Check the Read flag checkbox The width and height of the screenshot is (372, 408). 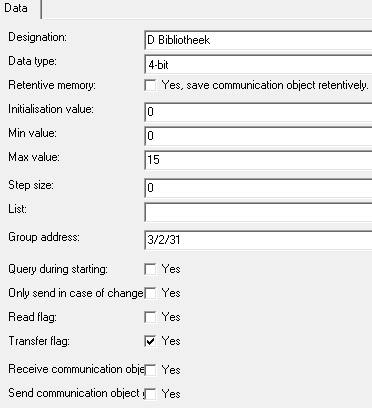[x=150, y=317]
